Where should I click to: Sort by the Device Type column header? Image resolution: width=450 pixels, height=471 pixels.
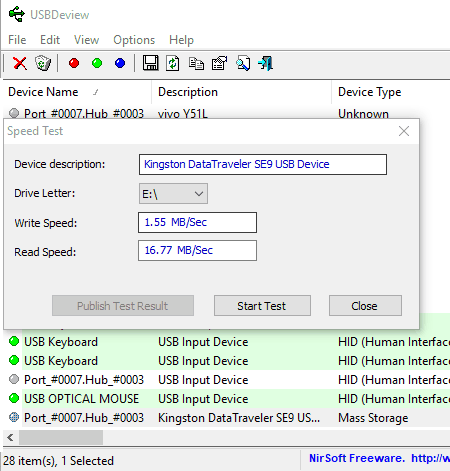[369, 92]
